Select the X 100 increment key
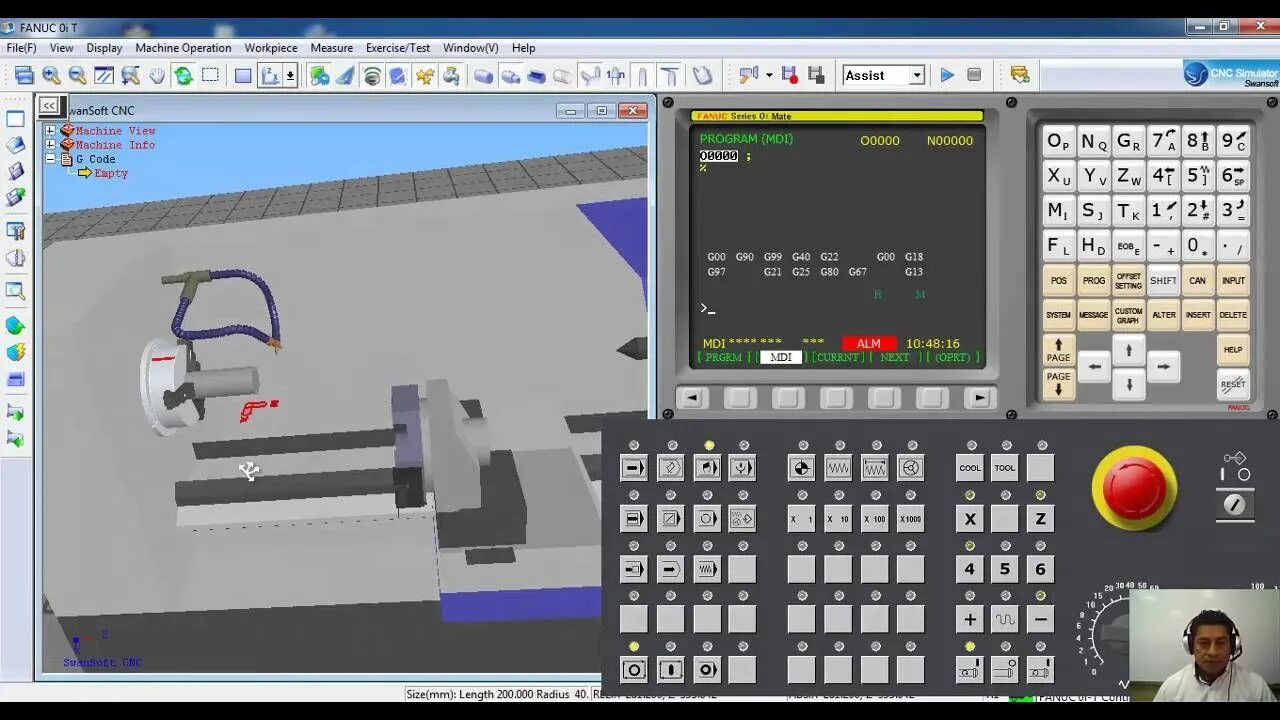This screenshot has height=720, width=1280. [874, 518]
